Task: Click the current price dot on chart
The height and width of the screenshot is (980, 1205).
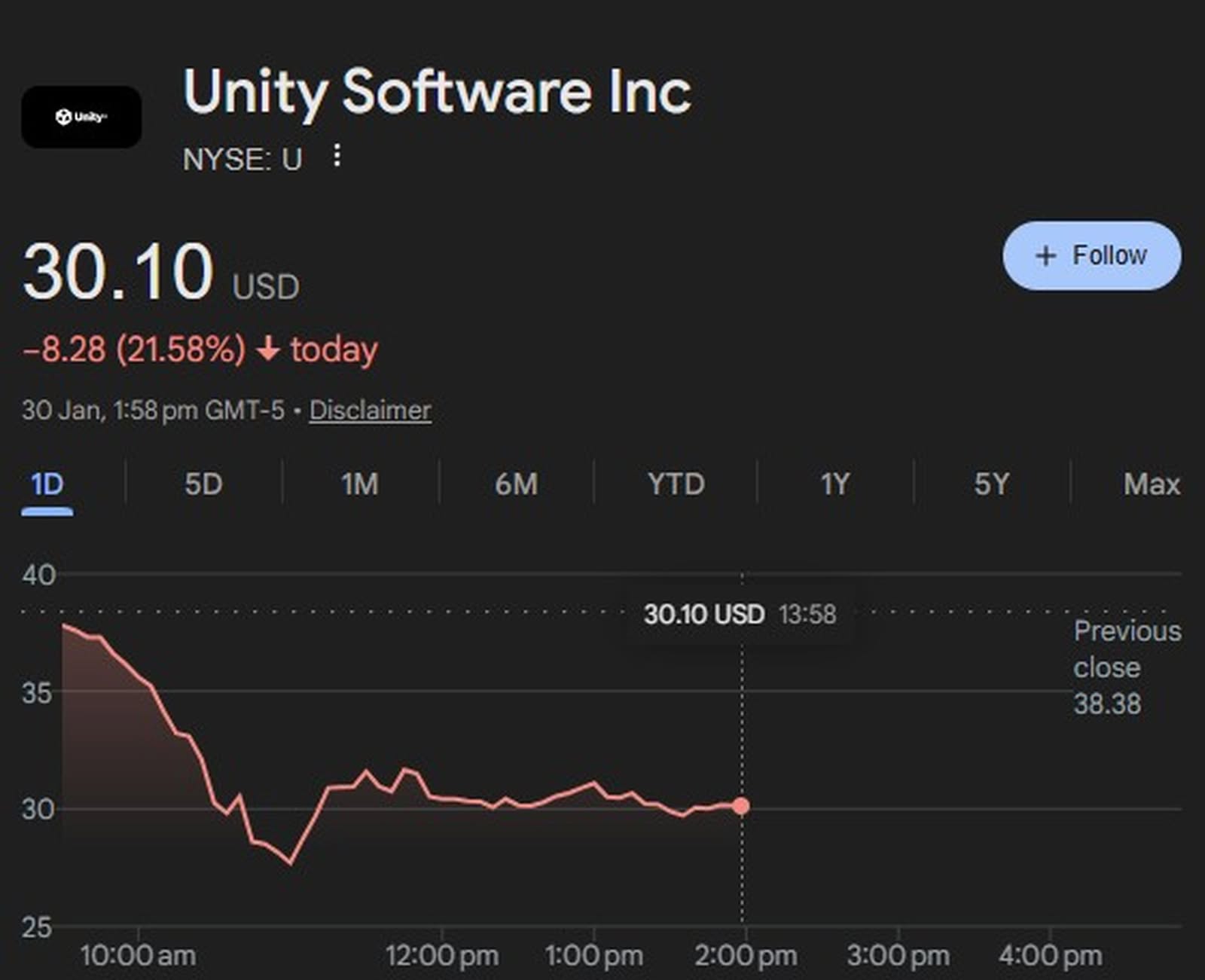Action: (741, 806)
